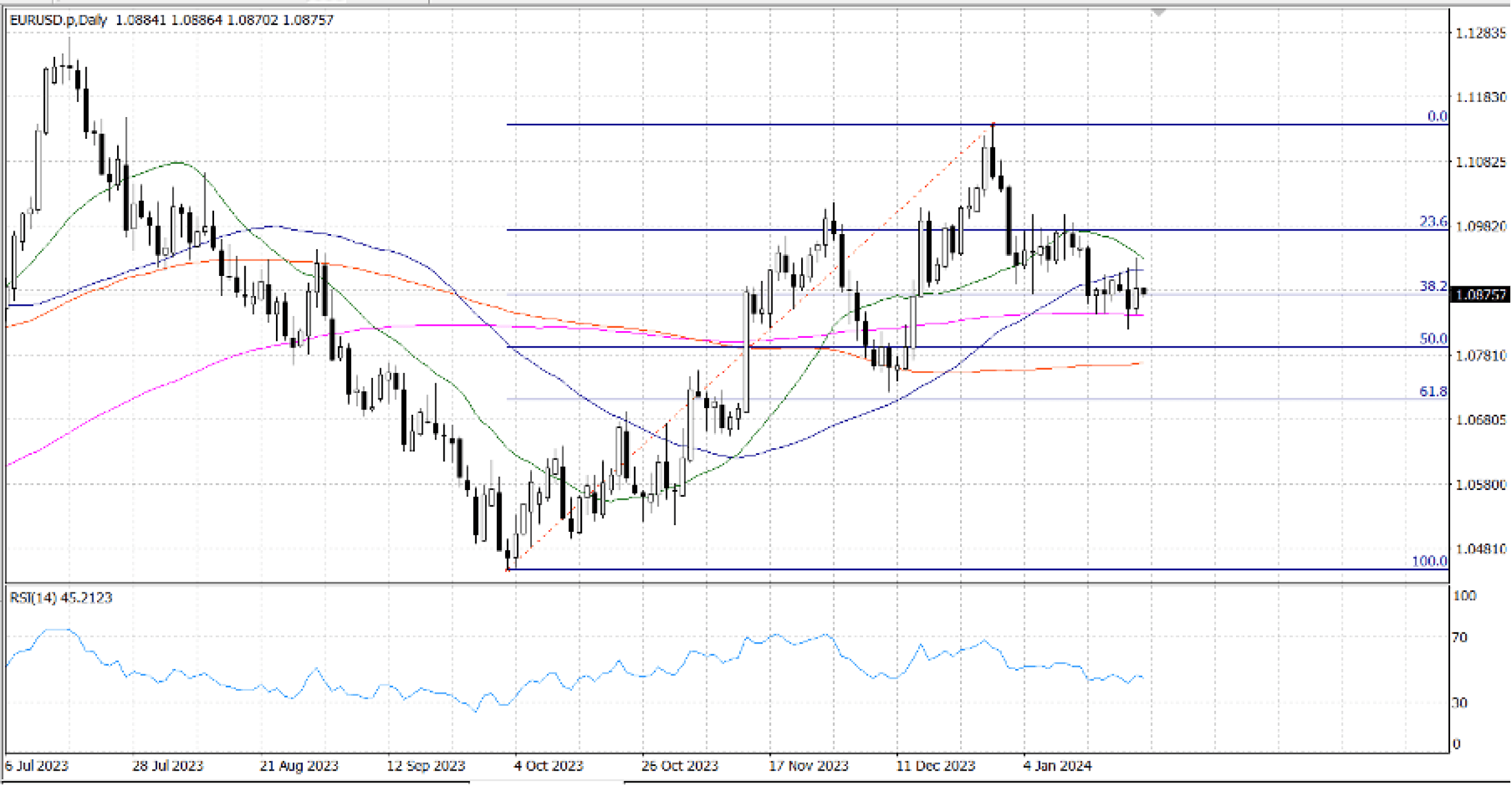Click the current price tag 1.08757
Image resolution: width=1512 pixels, height=786 pixels.
point(1480,295)
